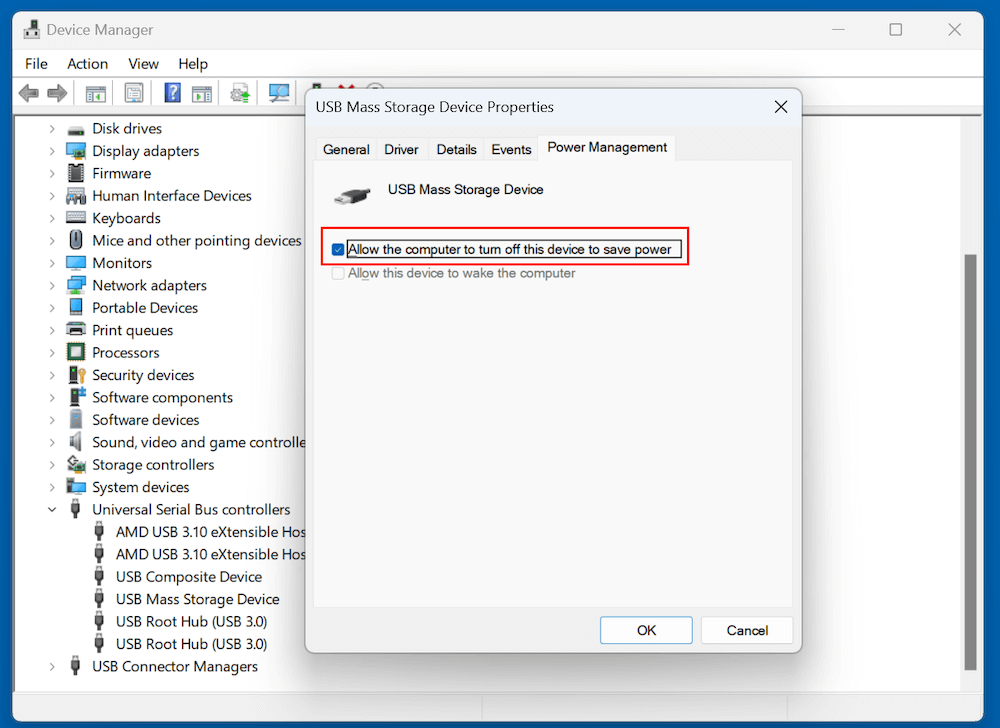Click the Device Manager vertical scrollbar thumb
Screen dimensions: 1000x728
pyautogui.click(x=970, y=462)
